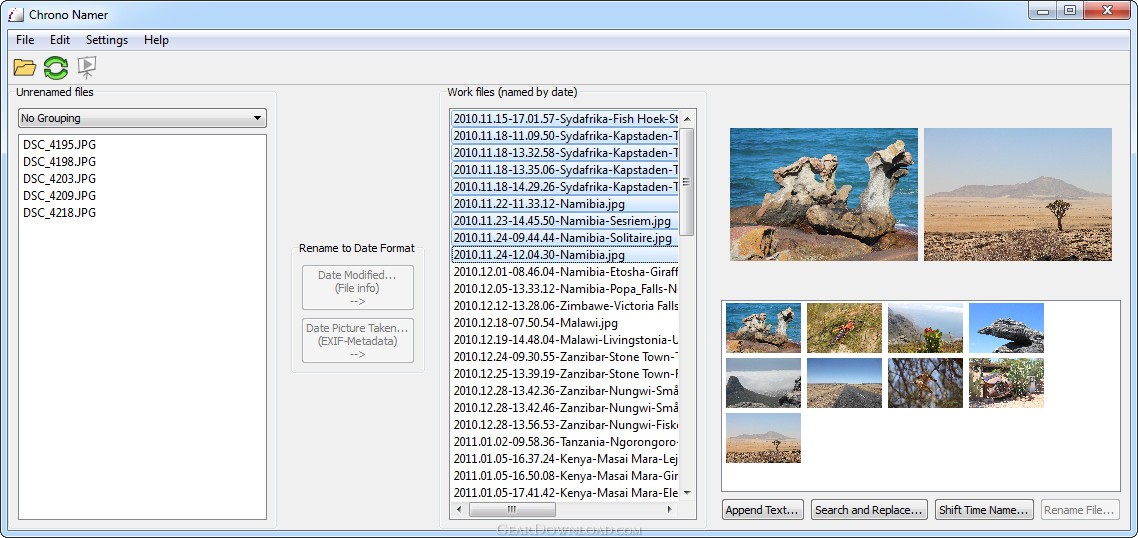Select the 2011.01.05-17.41.42 Kenya-Masai Mara file
Image resolution: width=1138 pixels, height=538 pixels.
coord(565,493)
